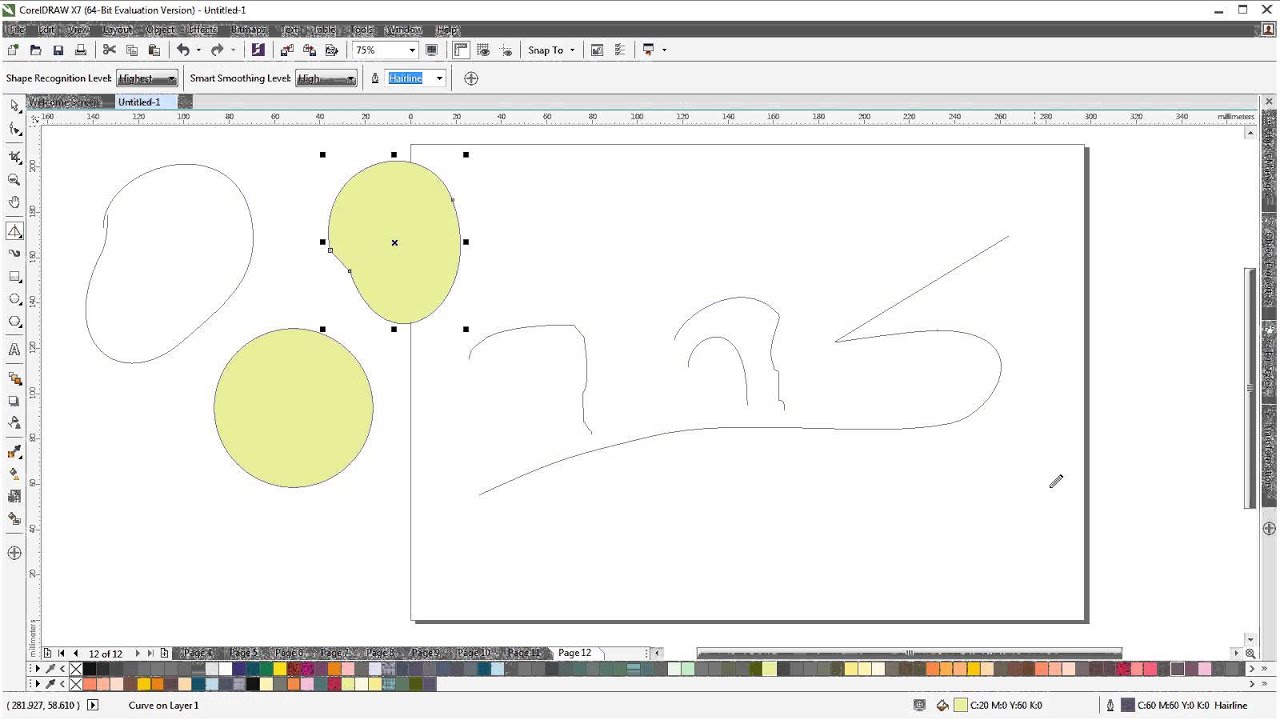Select the Crop tool
This screenshot has height=720, width=1280.
point(14,157)
